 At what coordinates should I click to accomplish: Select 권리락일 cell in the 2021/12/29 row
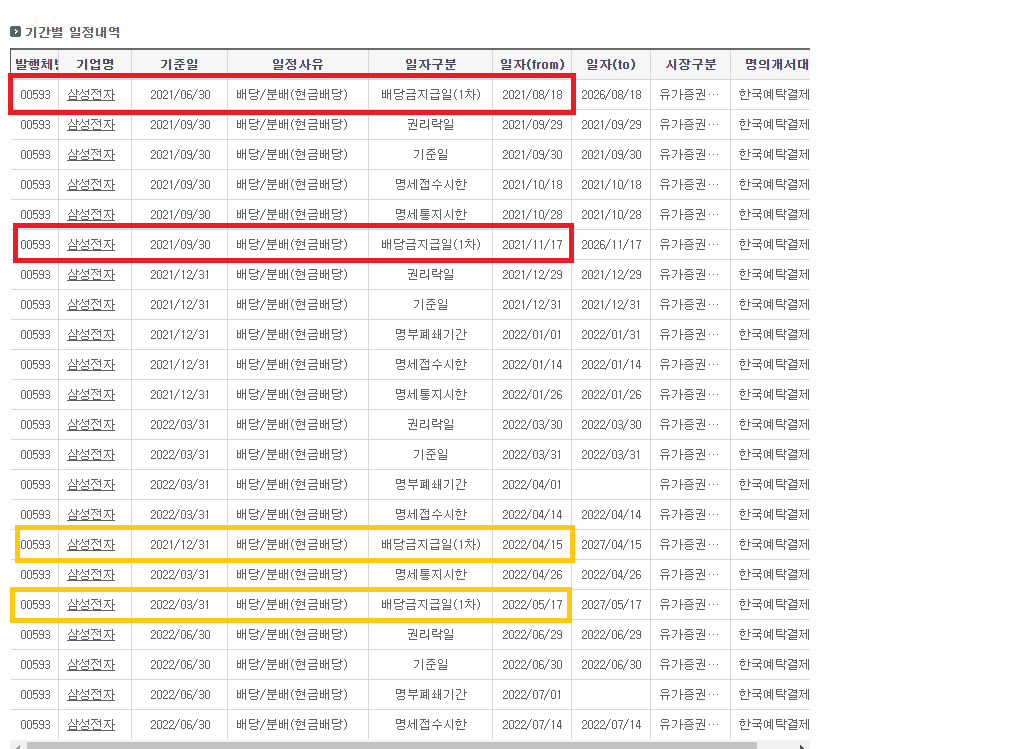tap(431, 275)
